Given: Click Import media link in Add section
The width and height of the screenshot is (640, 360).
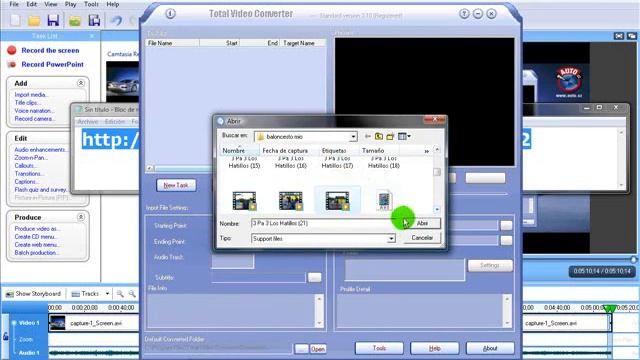Looking at the screenshot, I should pyautogui.click(x=31, y=95).
